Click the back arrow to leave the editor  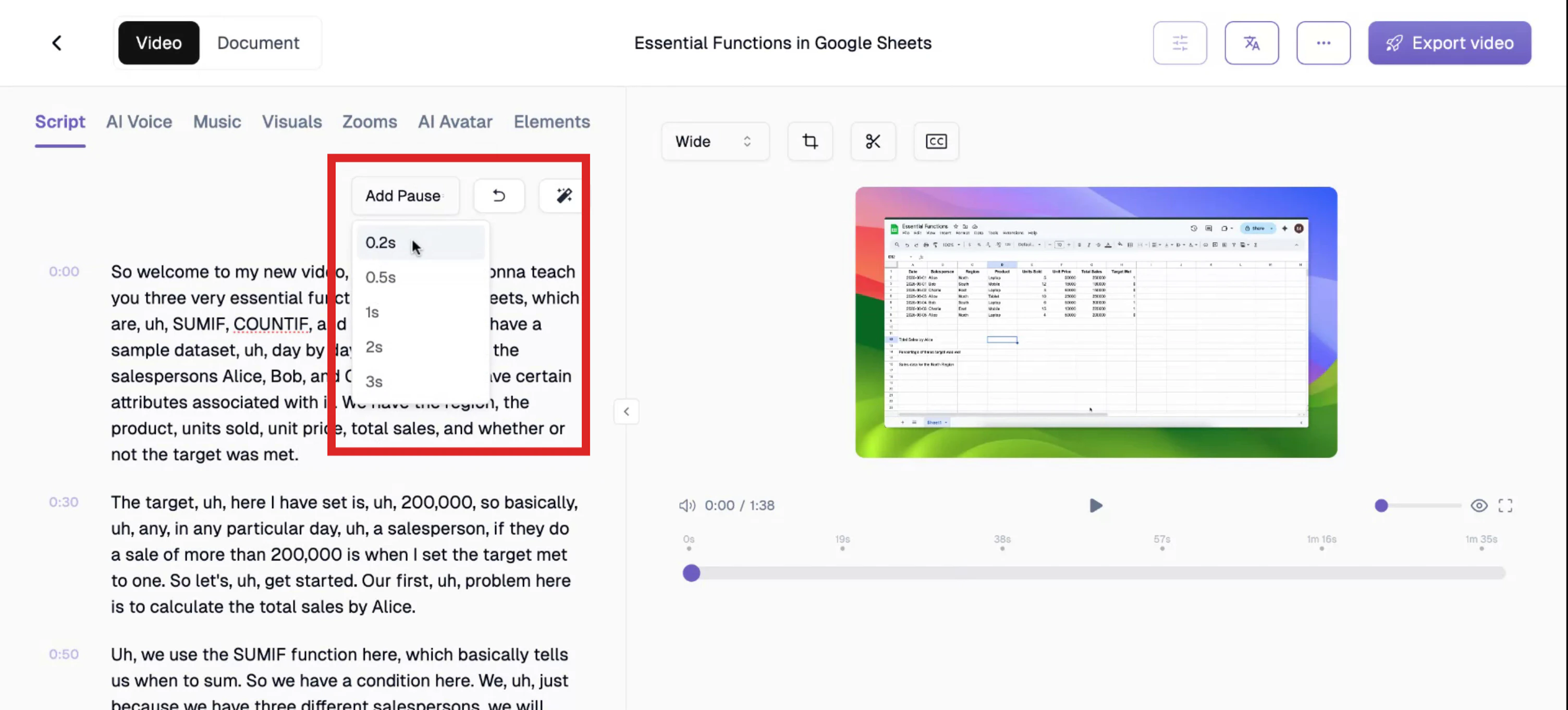coord(56,43)
